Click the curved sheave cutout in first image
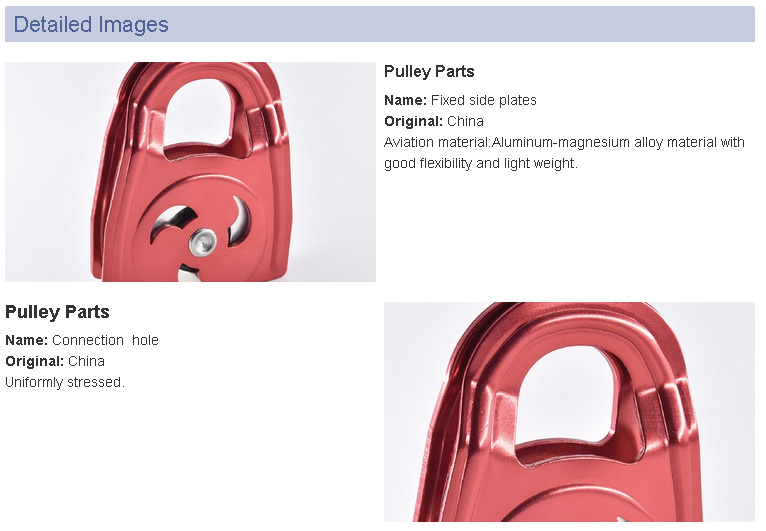The image size is (766, 531). tap(171, 222)
